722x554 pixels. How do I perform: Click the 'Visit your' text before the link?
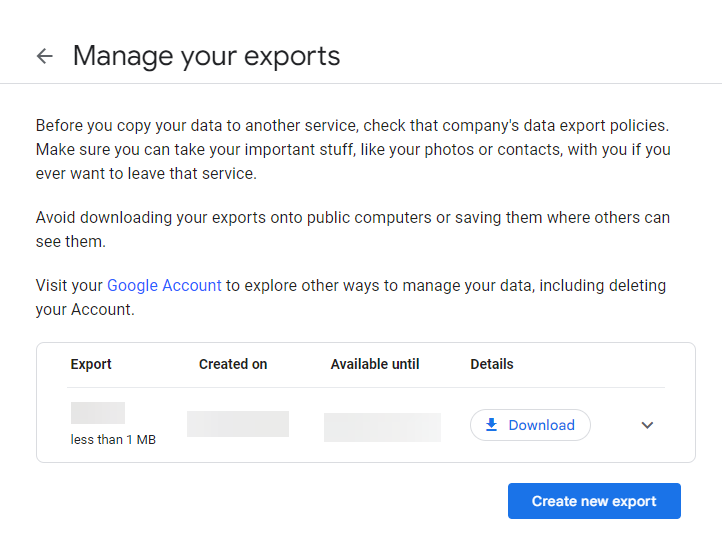pos(69,285)
